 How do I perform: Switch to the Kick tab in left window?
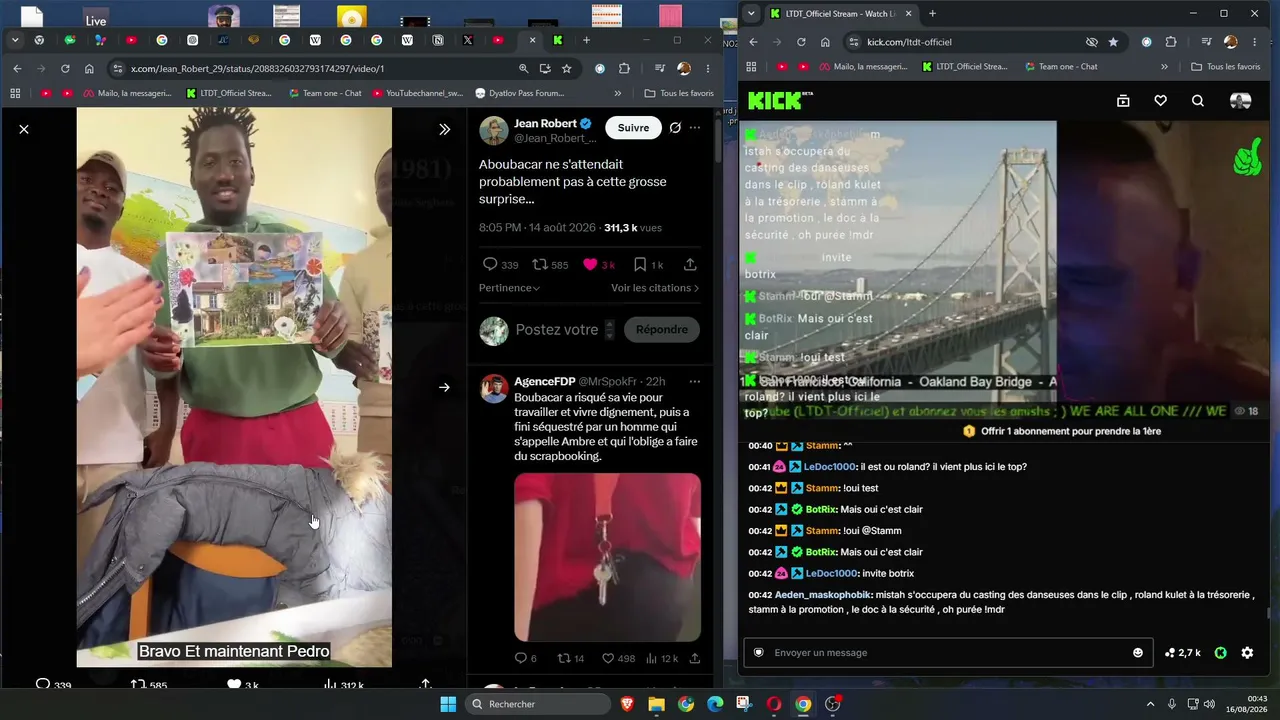(x=557, y=40)
